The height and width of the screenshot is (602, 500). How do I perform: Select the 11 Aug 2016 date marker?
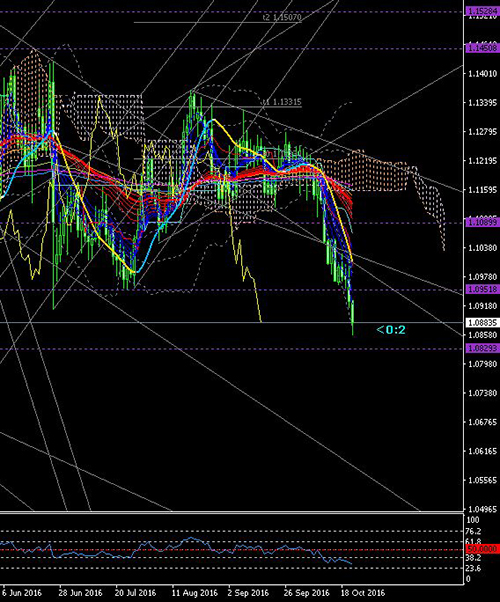(195, 593)
